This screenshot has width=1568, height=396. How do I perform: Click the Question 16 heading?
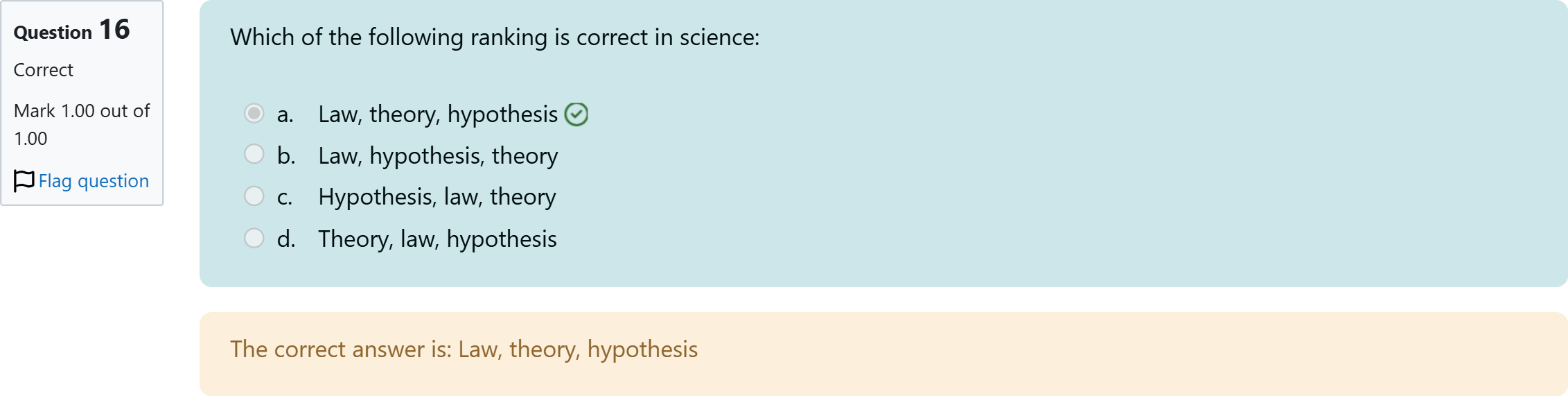[72, 31]
